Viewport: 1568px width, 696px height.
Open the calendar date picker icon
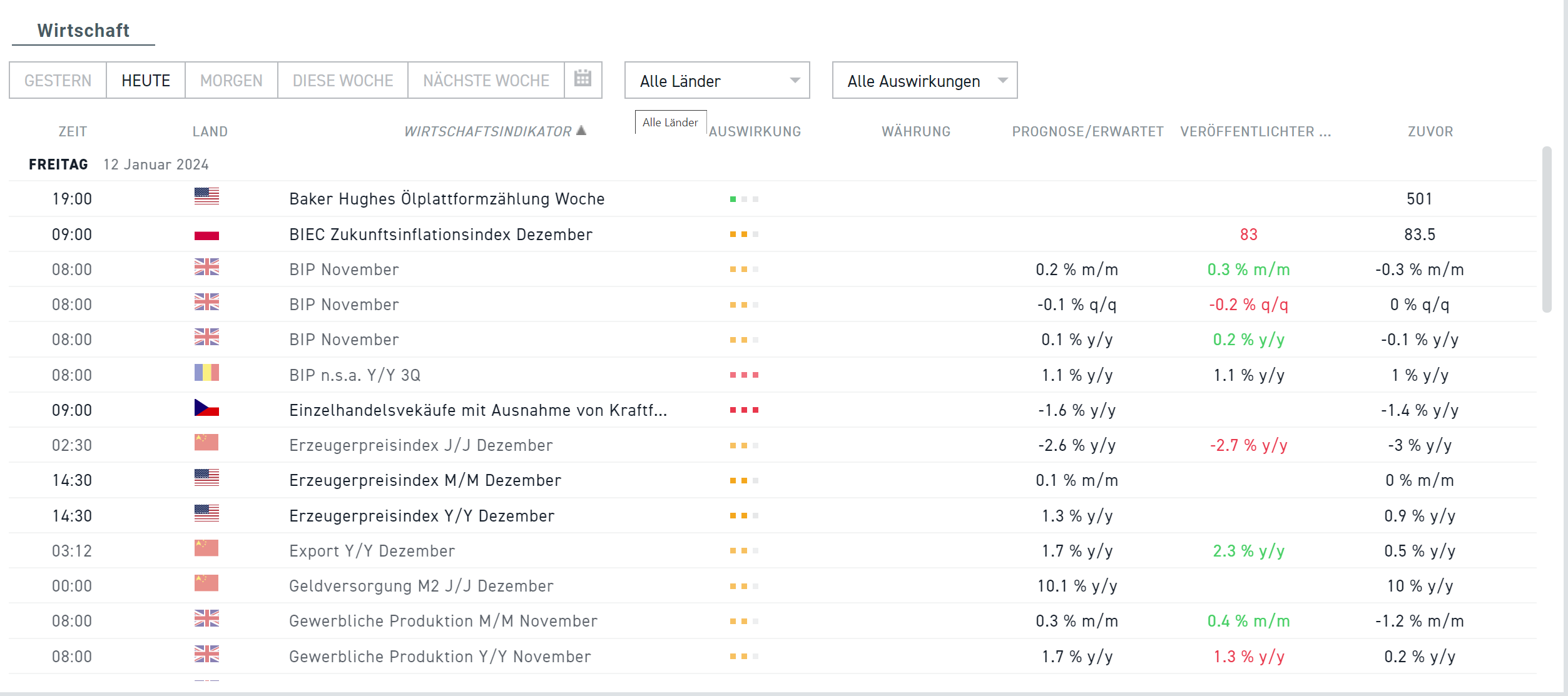click(x=583, y=79)
